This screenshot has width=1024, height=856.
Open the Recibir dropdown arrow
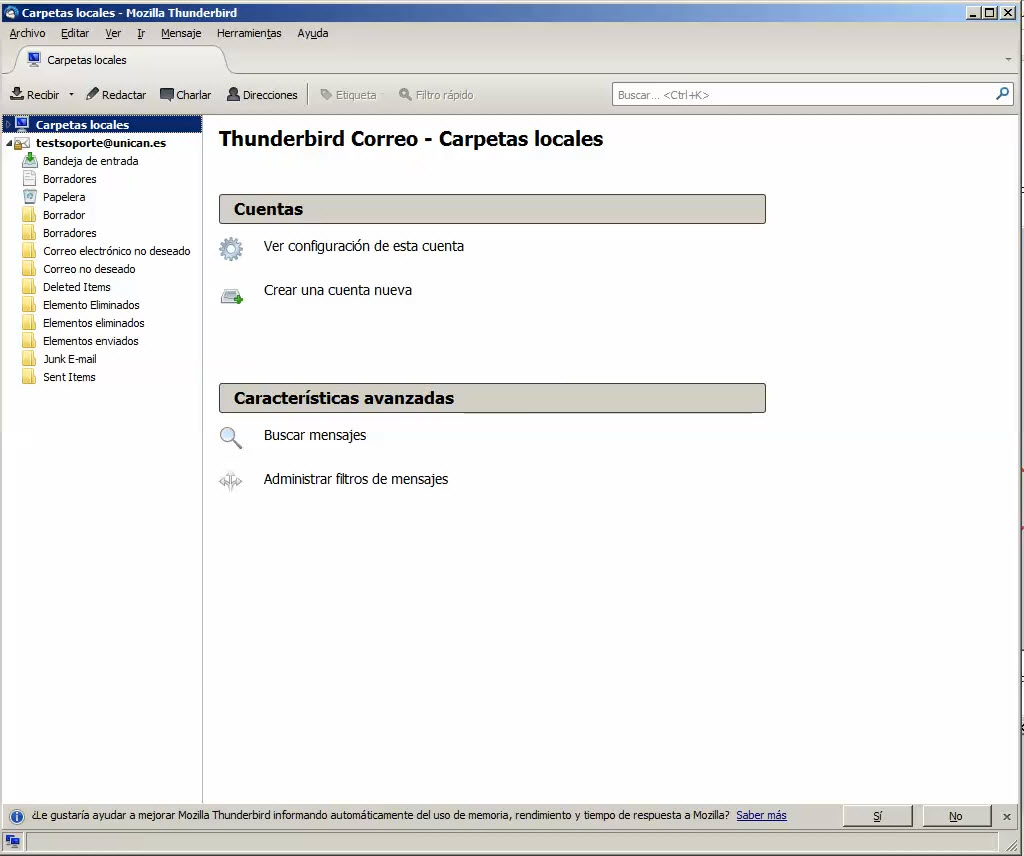tap(71, 95)
